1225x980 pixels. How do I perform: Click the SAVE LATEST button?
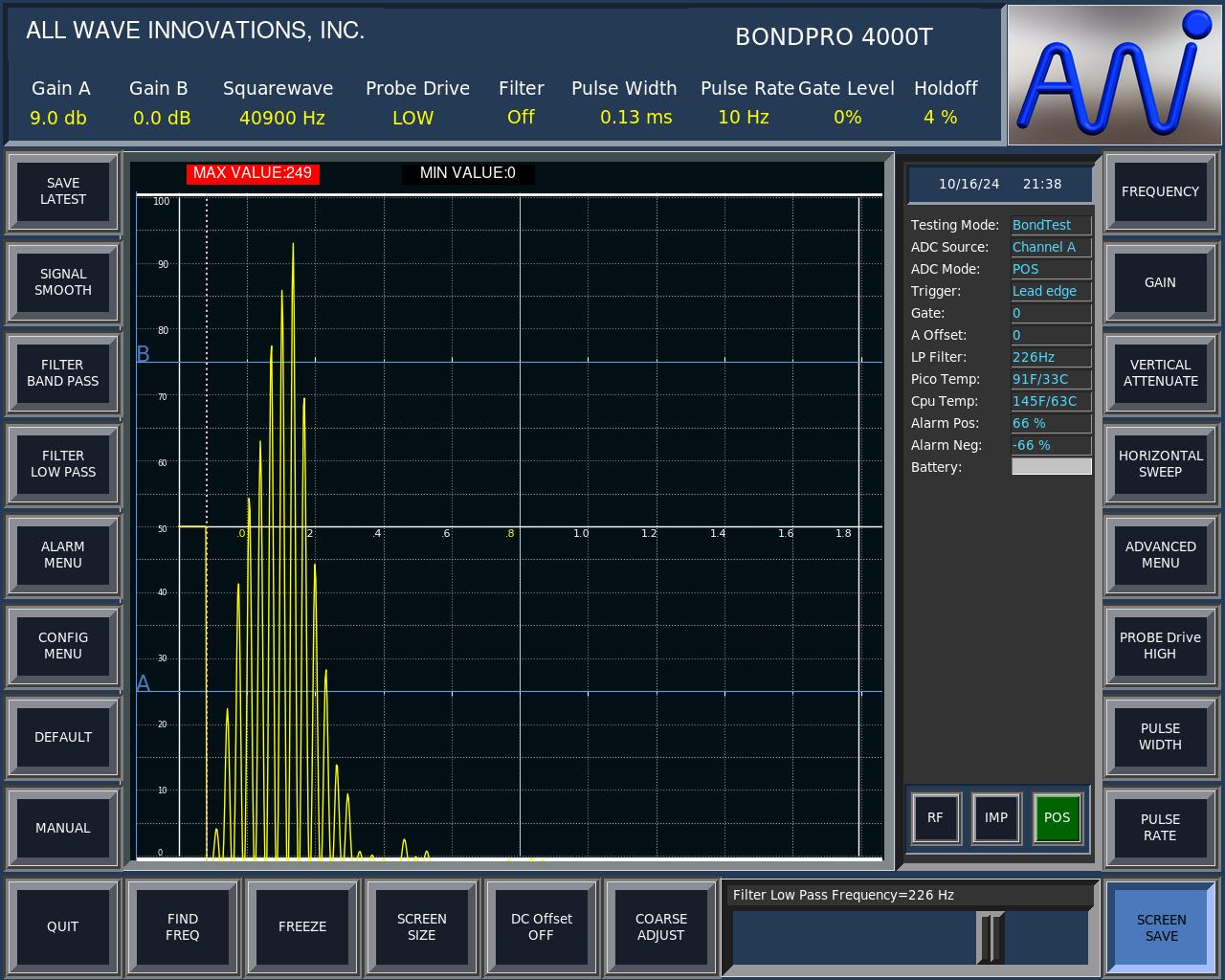(x=63, y=191)
